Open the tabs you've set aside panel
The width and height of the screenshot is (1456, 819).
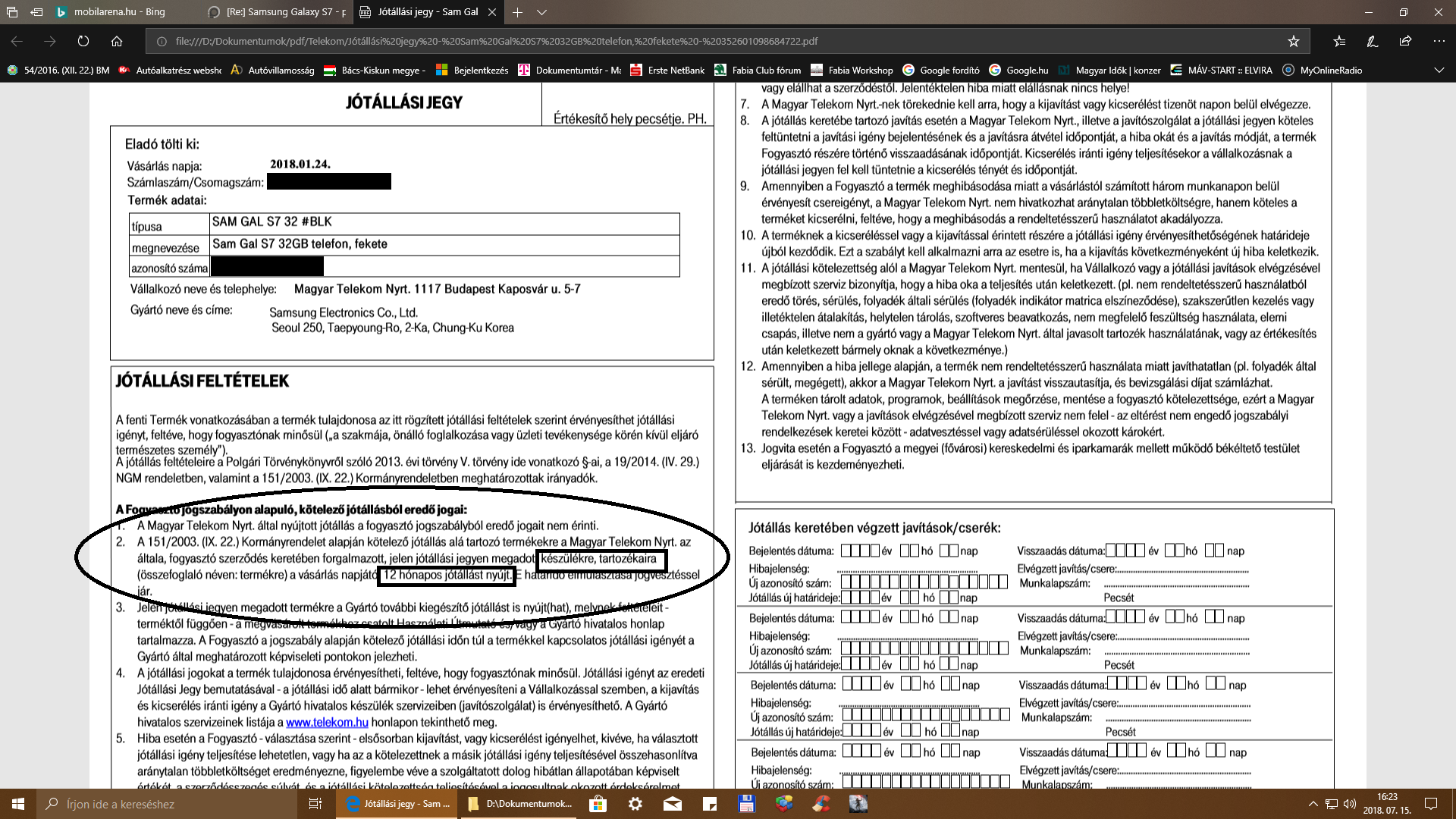(x=11, y=12)
